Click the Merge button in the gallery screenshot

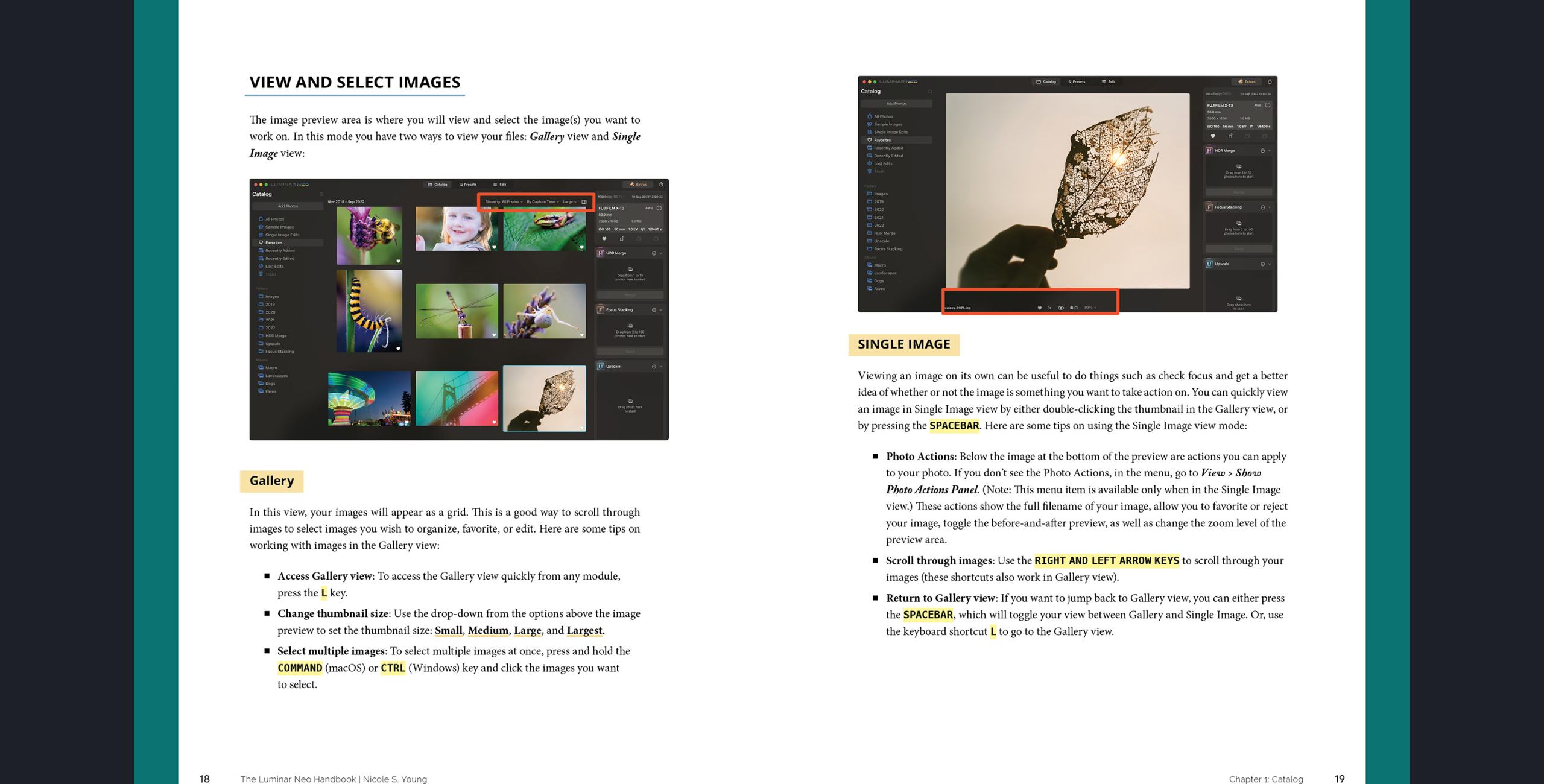pyautogui.click(x=630, y=295)
